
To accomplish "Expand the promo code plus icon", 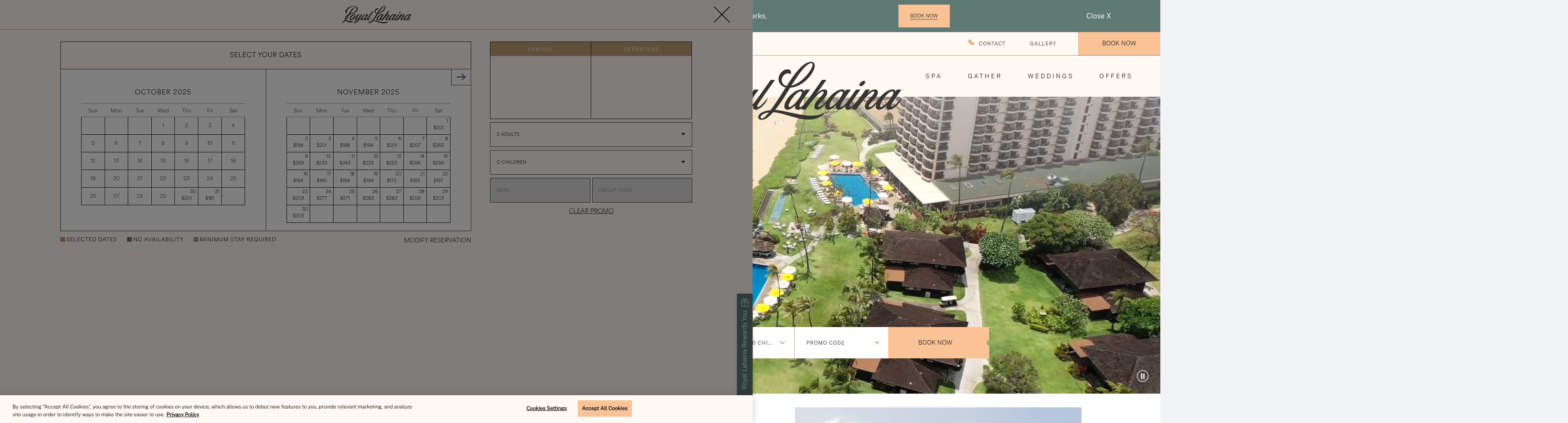I will point(877,343).
